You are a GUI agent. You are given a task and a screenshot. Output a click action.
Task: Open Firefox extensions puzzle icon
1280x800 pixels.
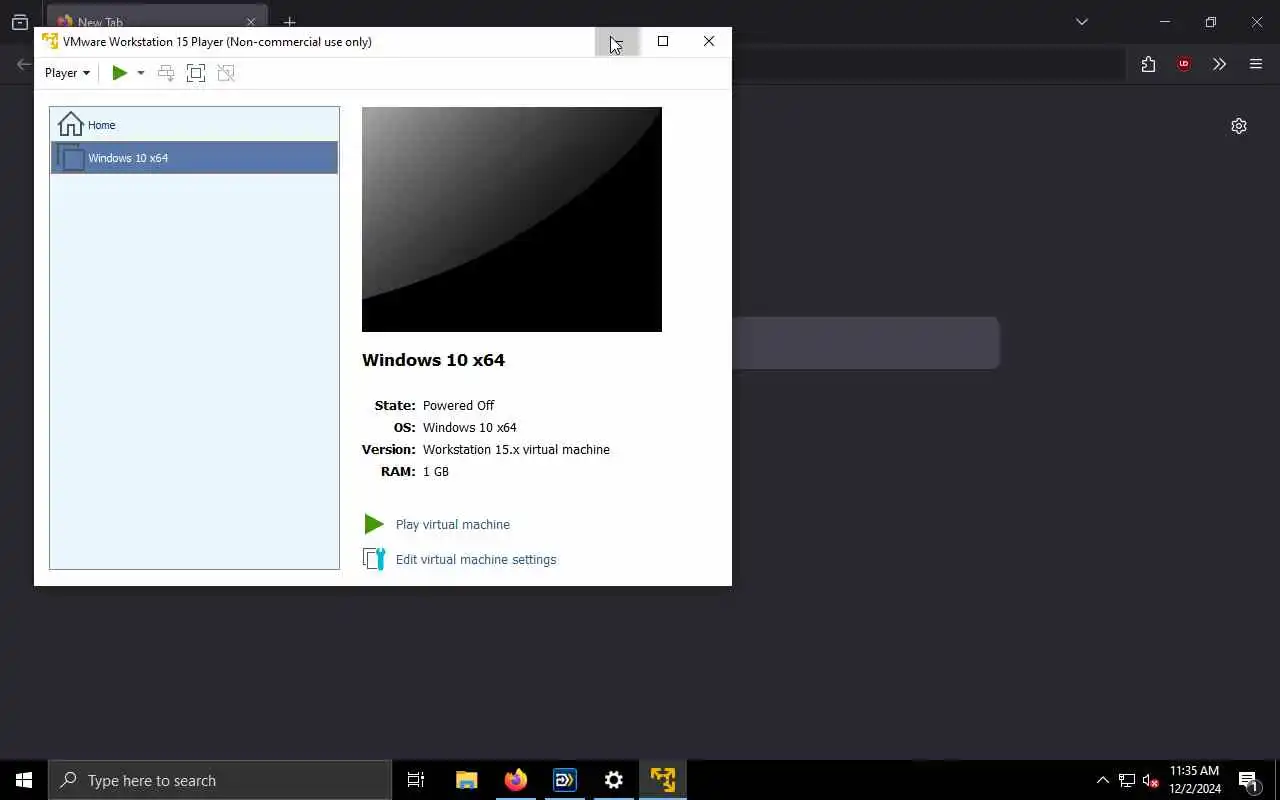(1148, 64)
